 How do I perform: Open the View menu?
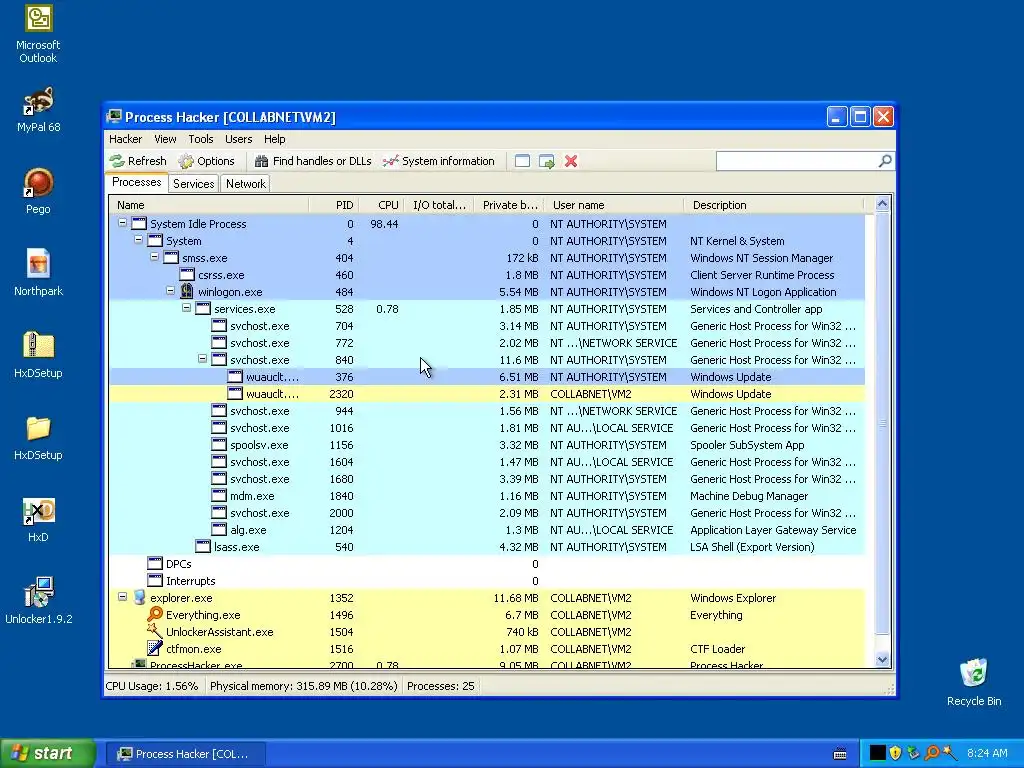point(165,139)
